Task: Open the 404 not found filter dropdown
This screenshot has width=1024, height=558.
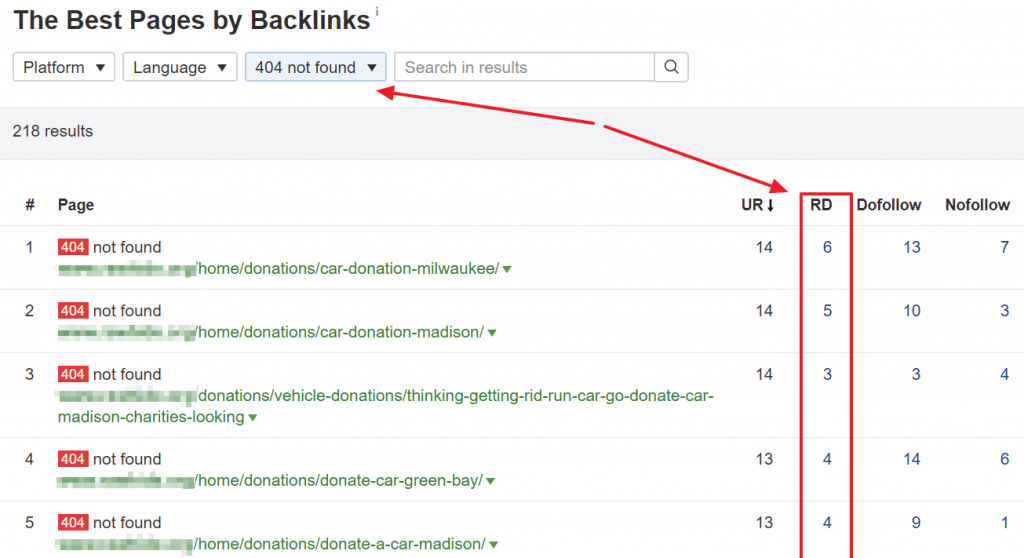Action: point(315,67)
